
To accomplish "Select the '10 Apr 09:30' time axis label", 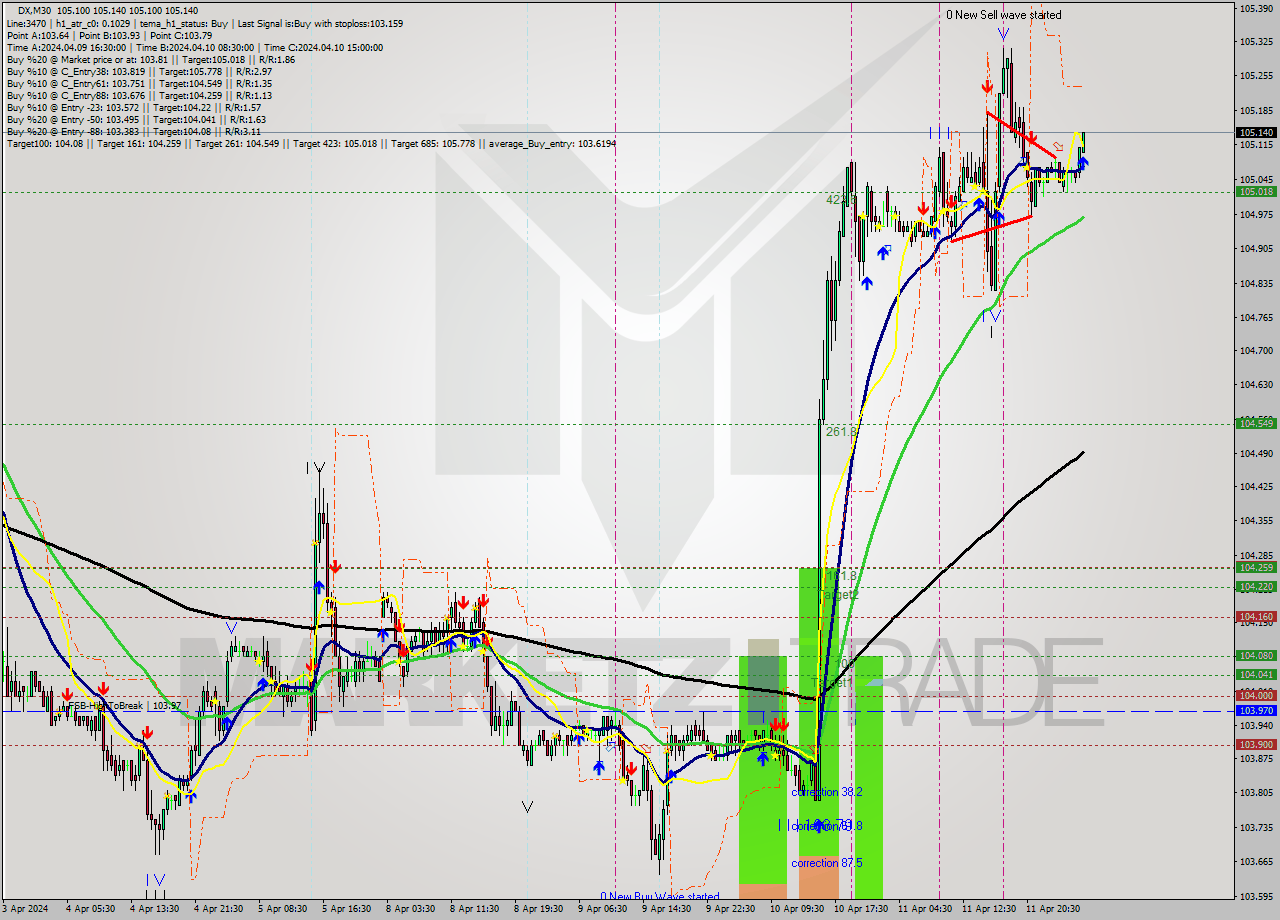I will (797, 909).
